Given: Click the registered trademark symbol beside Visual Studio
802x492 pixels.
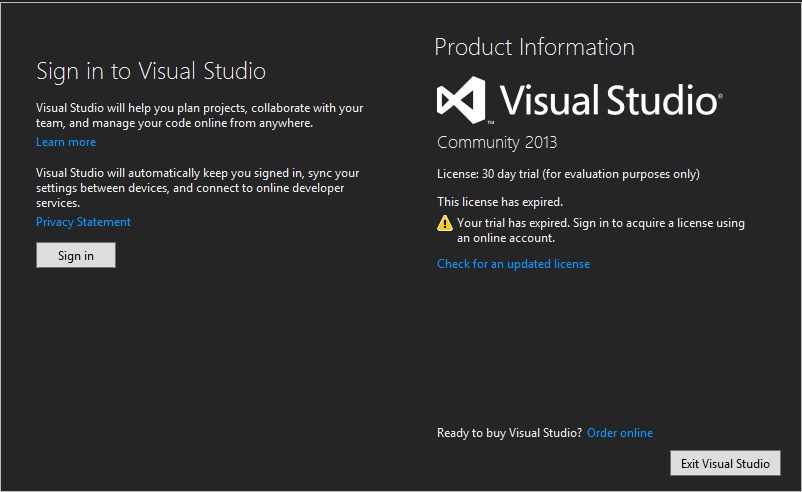Looking at the screenshot, I should 719,98.
